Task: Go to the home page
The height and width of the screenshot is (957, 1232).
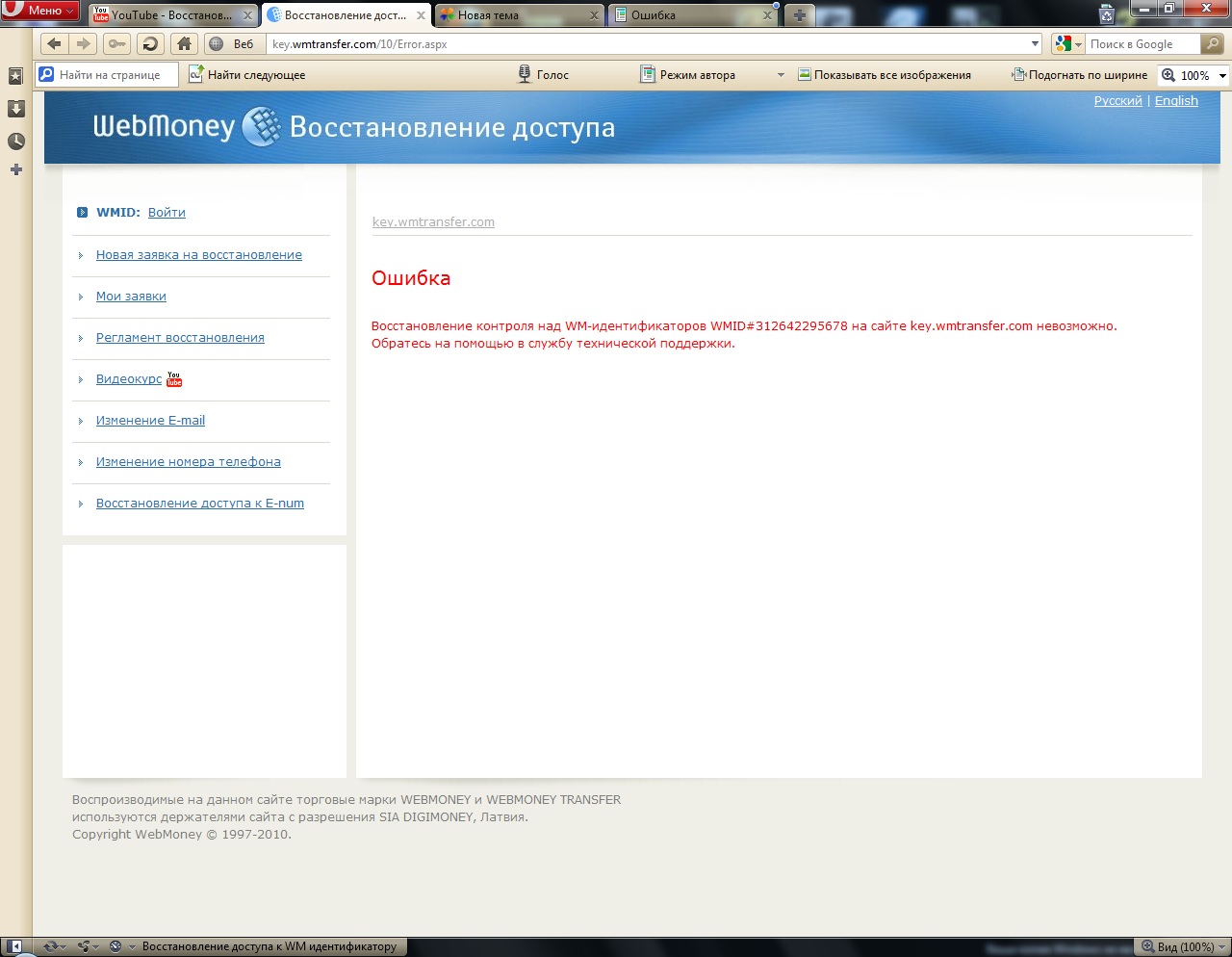Action: [184, 44]
